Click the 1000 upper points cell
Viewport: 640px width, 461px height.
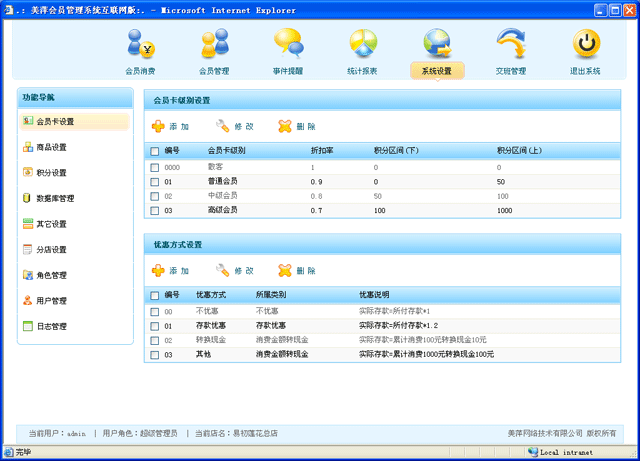tap(504, 211)
